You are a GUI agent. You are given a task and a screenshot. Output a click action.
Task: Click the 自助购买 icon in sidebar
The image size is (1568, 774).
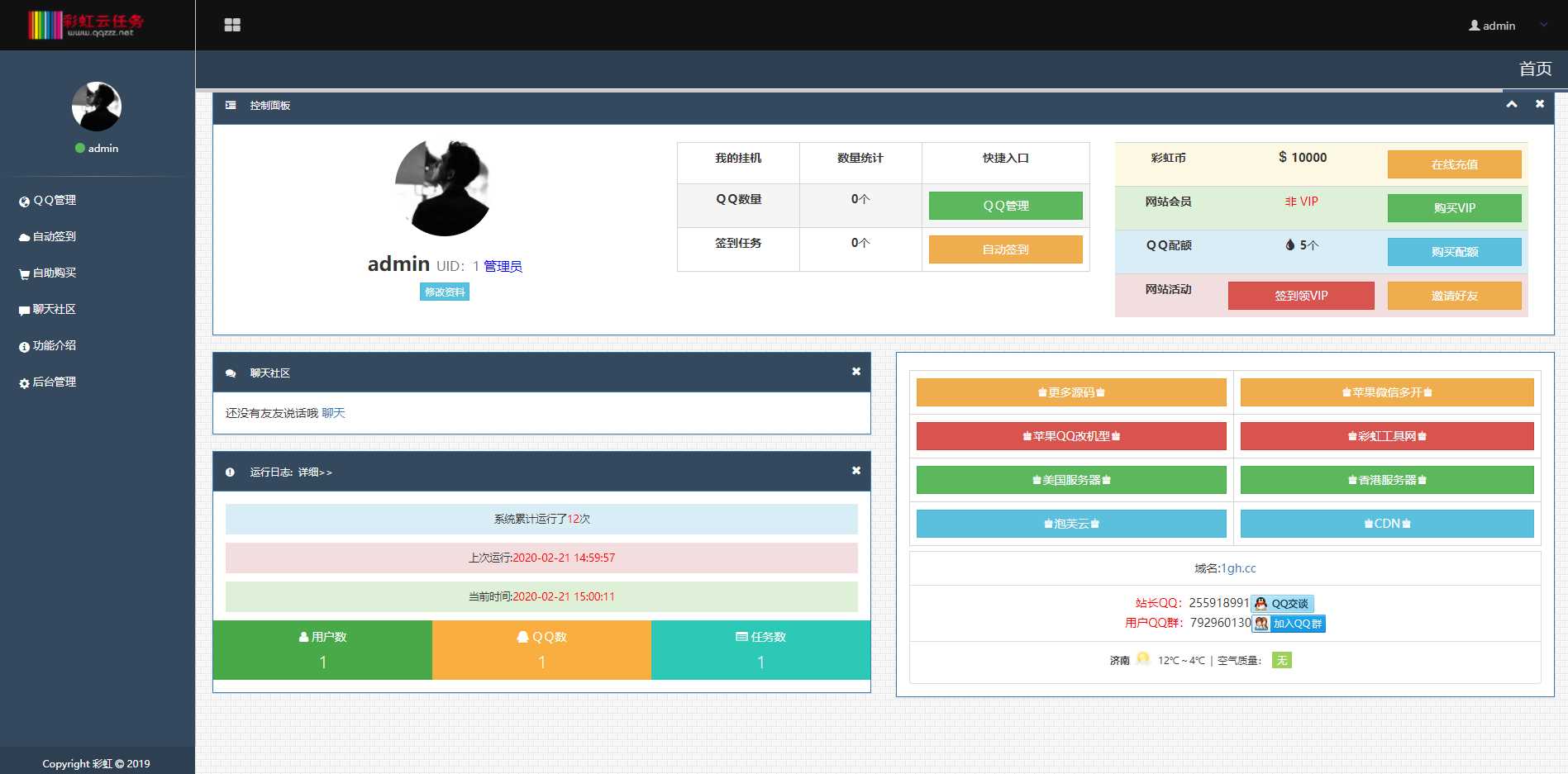point(24,273)
